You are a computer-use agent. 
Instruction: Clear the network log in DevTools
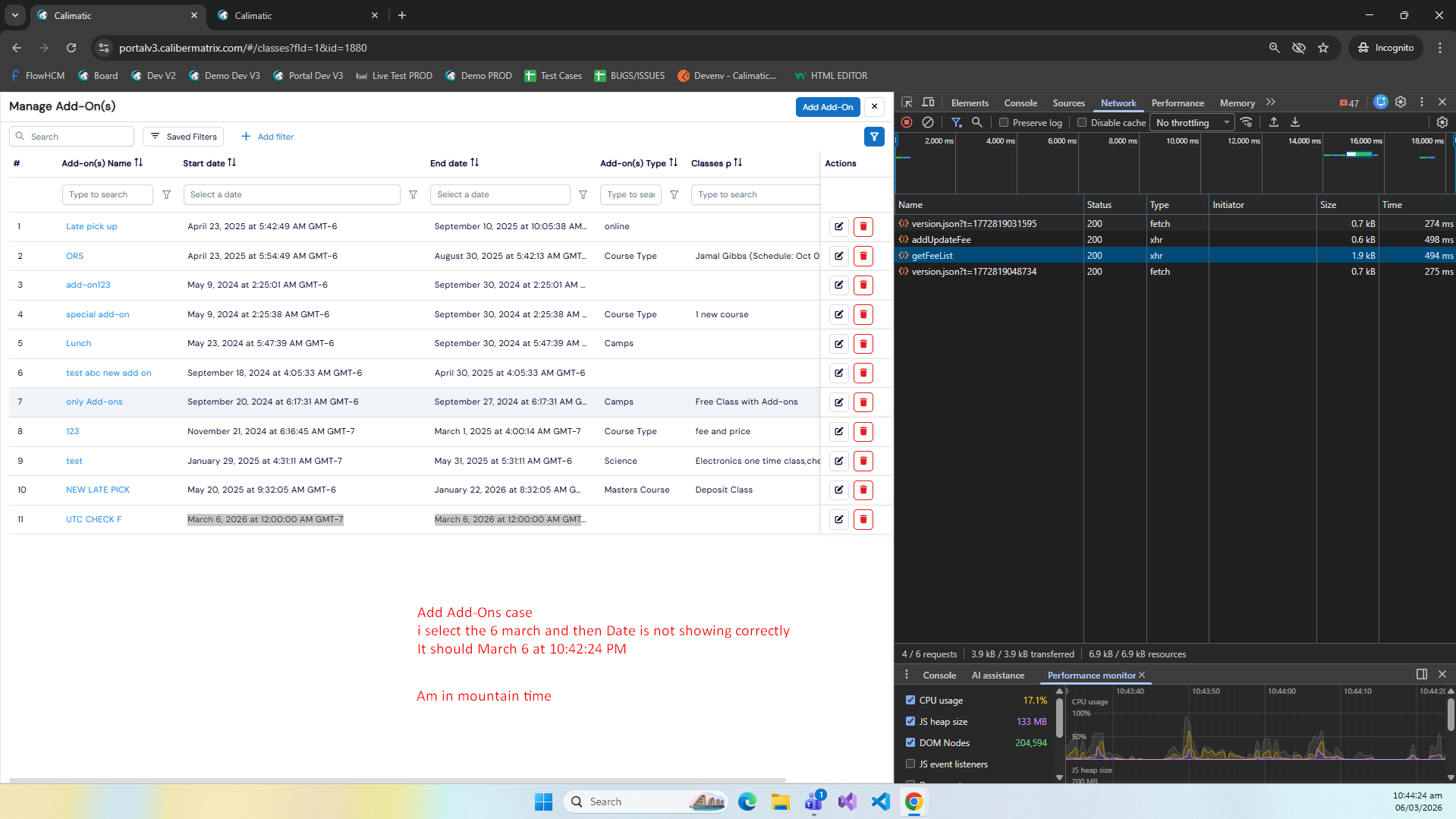927,122
